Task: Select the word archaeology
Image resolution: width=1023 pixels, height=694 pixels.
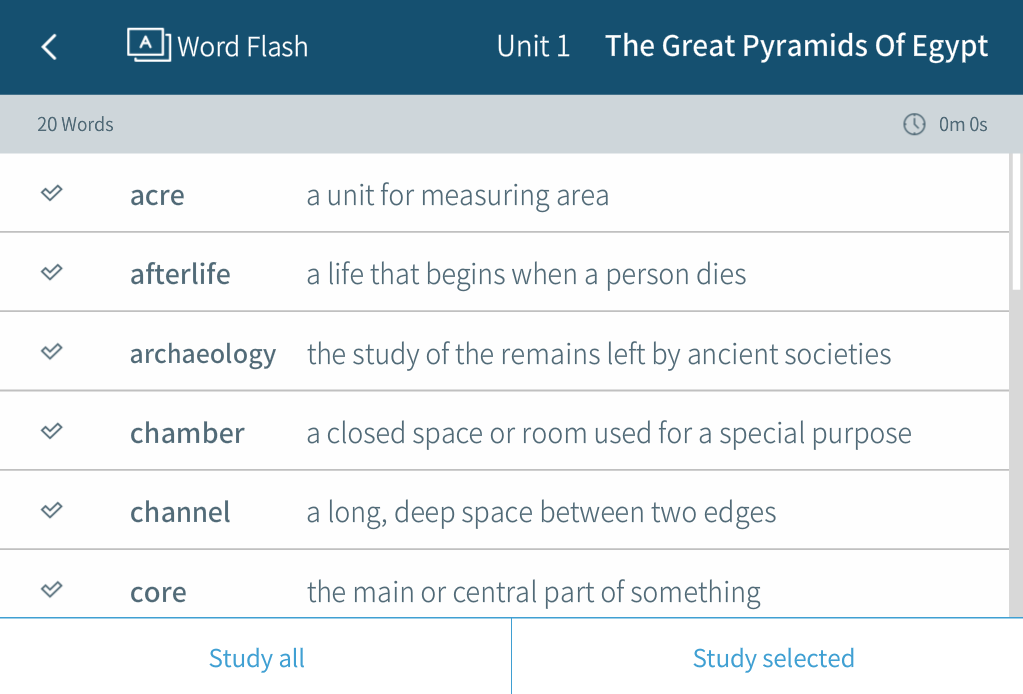Action: coord(203,354)
